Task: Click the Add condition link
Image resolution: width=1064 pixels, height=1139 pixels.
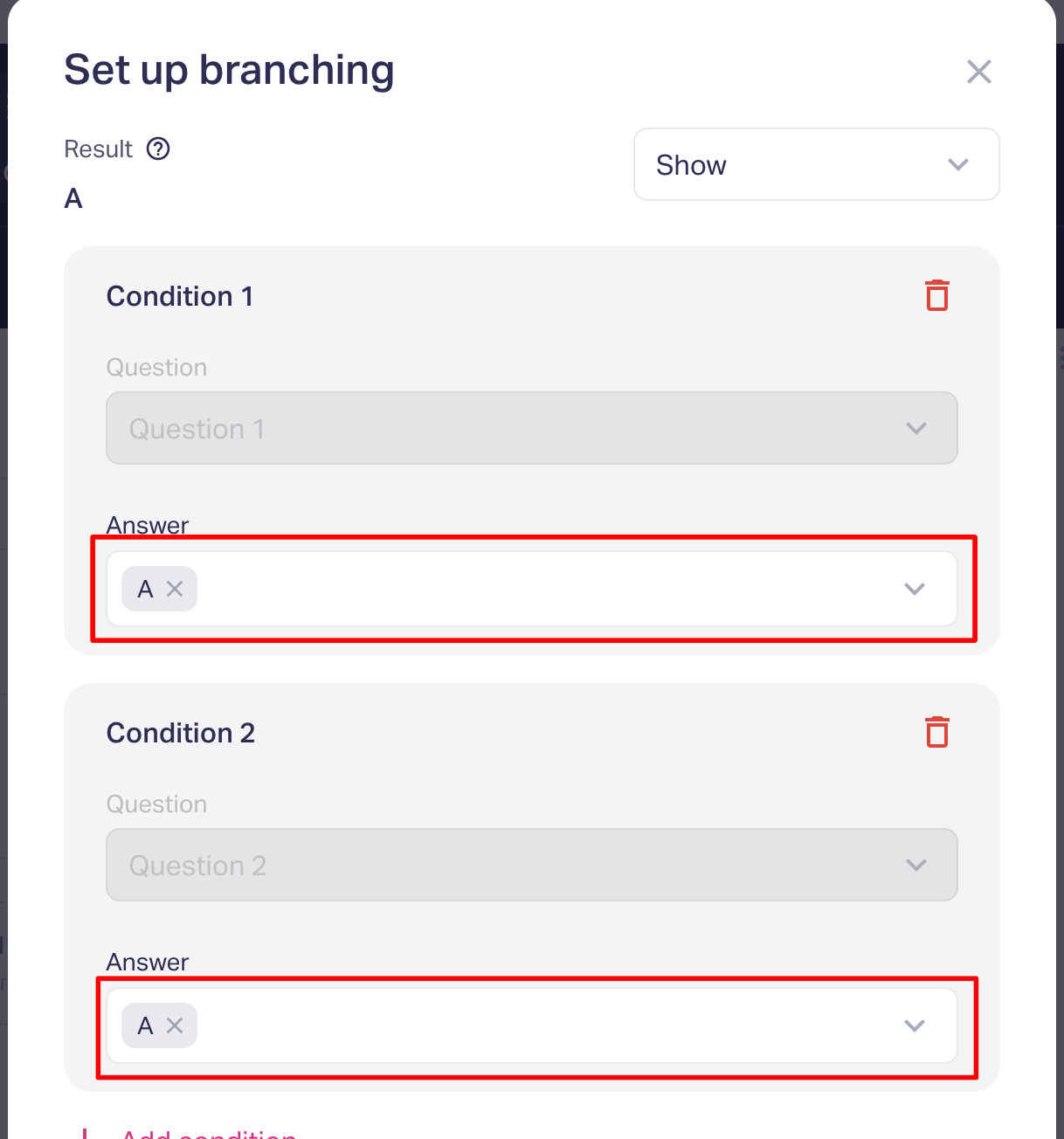Action: [x=210, y=1134]
